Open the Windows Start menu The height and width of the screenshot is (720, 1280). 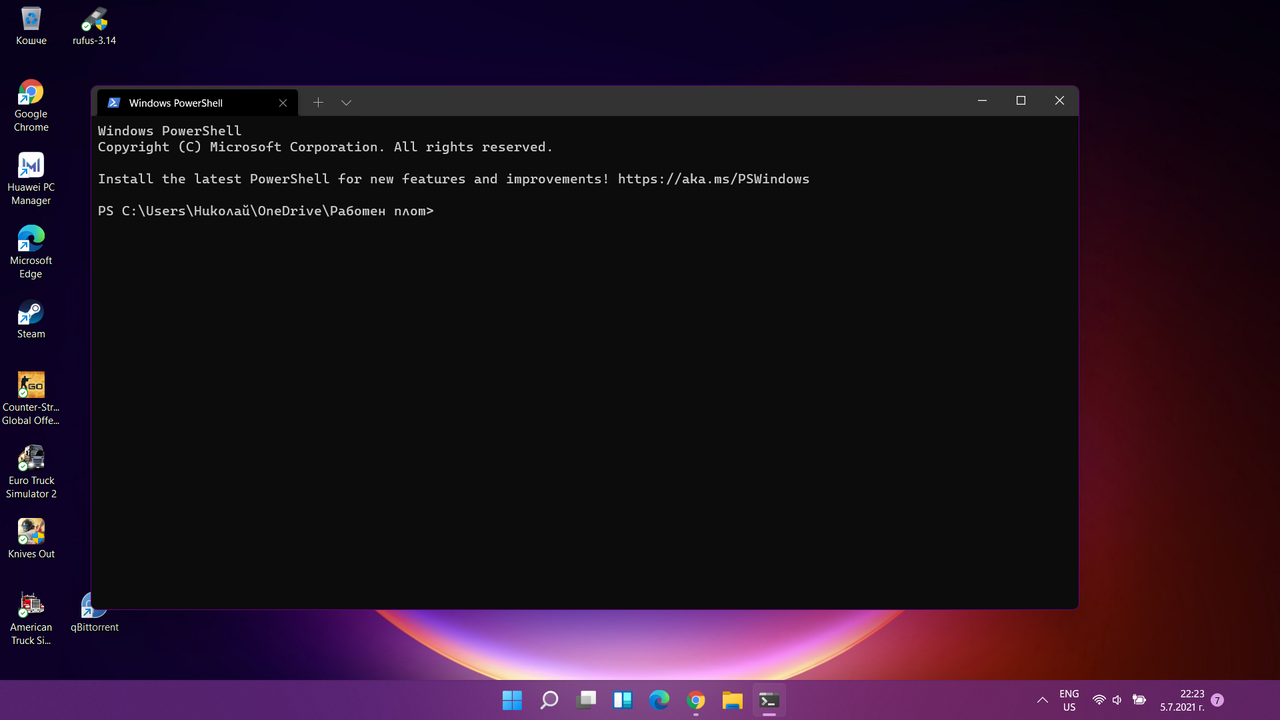(x=512, y=700)
